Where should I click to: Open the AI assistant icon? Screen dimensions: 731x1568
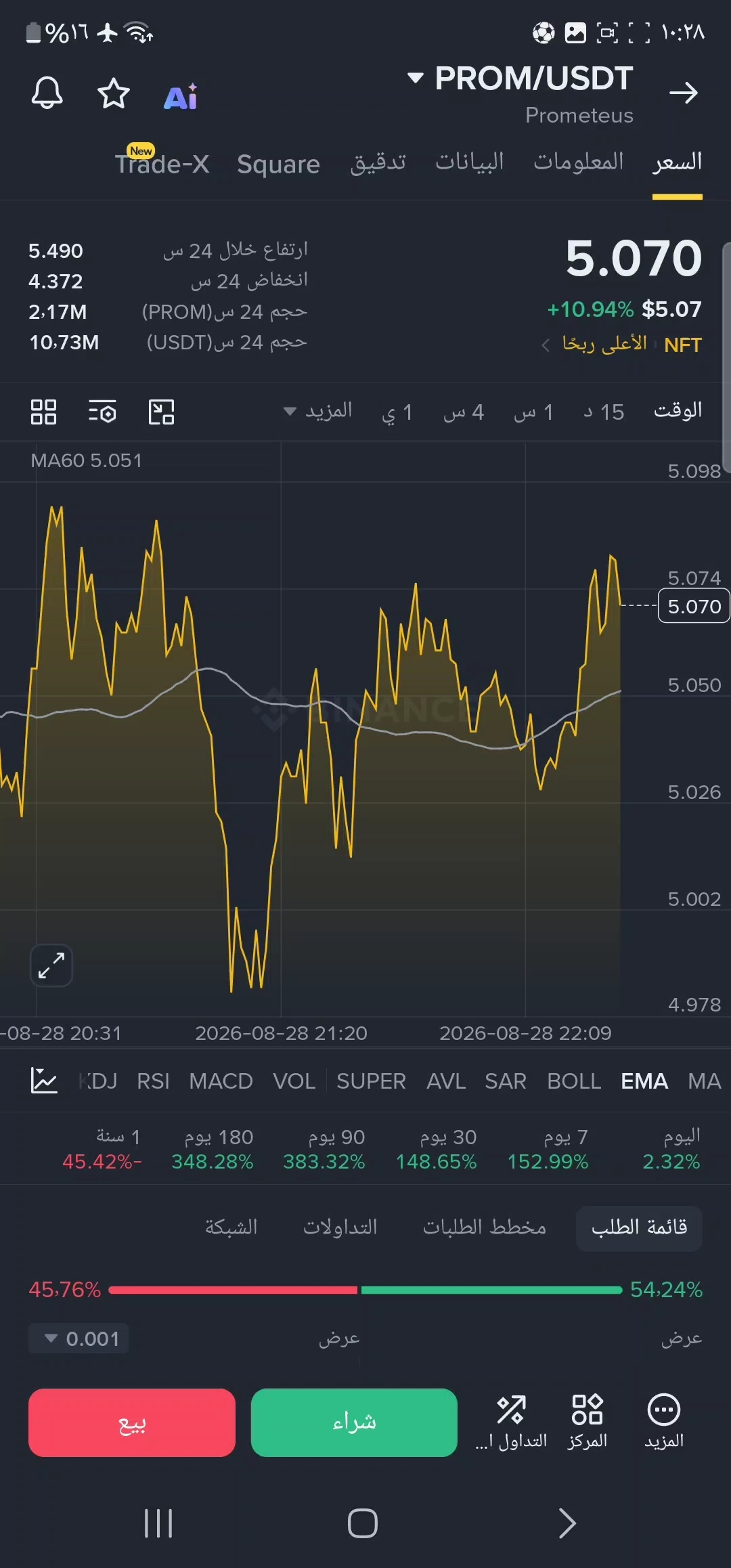(181, 96)
